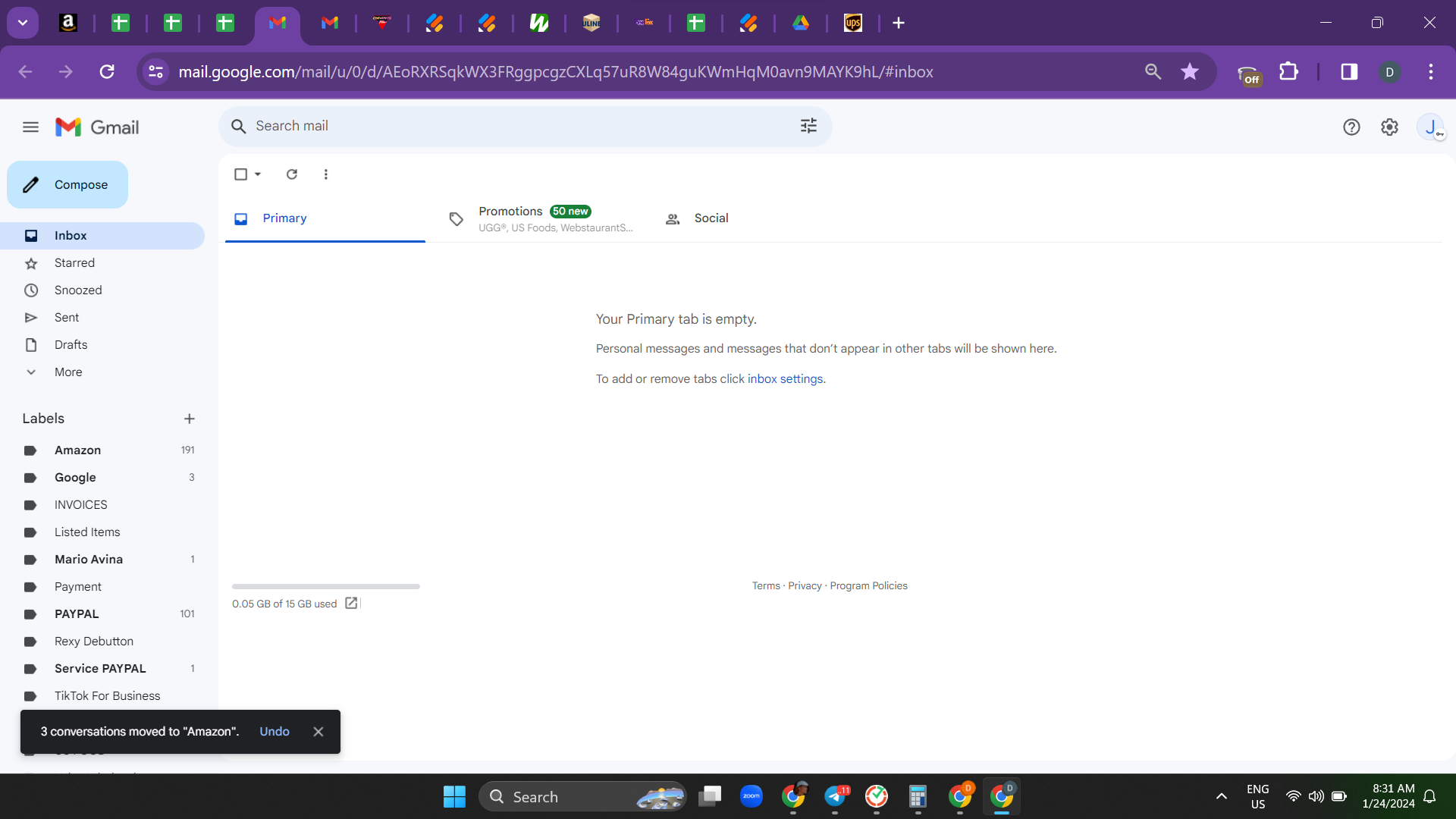Click the zoom magnifier icon in address bar
The height and width of the screenshot is (819, 1456).
pyautogui.click(x=1153, y=71)
